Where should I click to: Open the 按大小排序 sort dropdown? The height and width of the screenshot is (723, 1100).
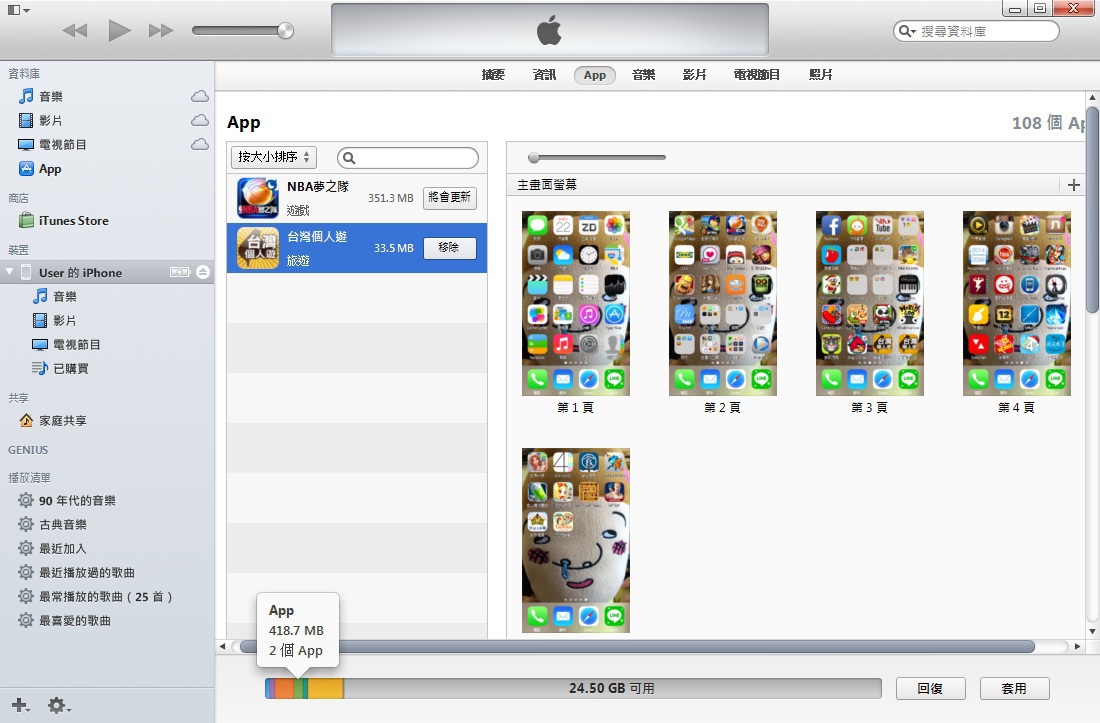tap(274, 157)
